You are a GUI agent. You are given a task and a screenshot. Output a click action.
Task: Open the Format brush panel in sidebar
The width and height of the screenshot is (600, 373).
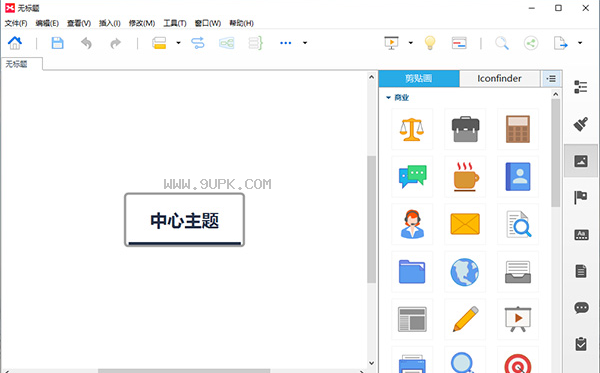pyautogui.click(x=580, y=124)
